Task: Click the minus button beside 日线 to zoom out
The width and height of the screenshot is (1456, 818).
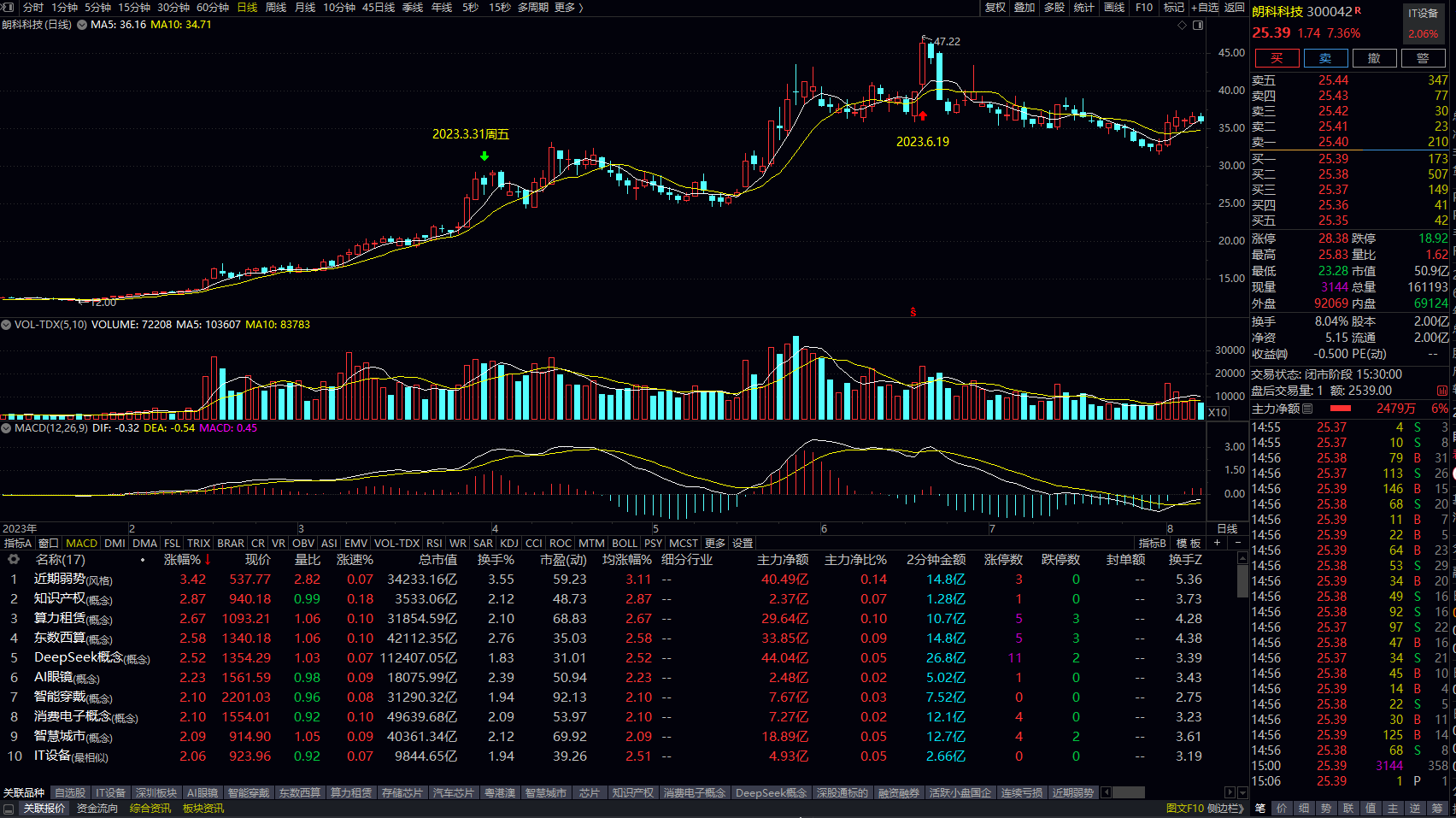Action: (1238, 543)
